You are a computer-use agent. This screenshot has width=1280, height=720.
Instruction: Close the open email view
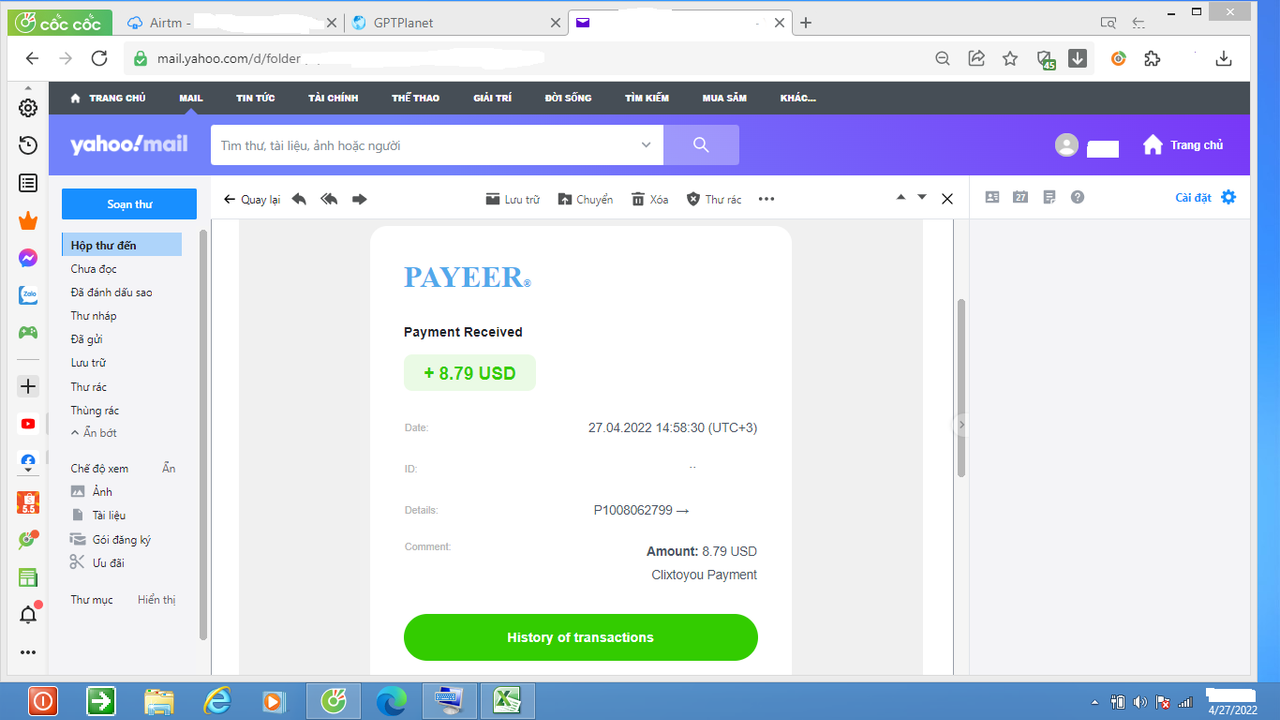point(947,199)
